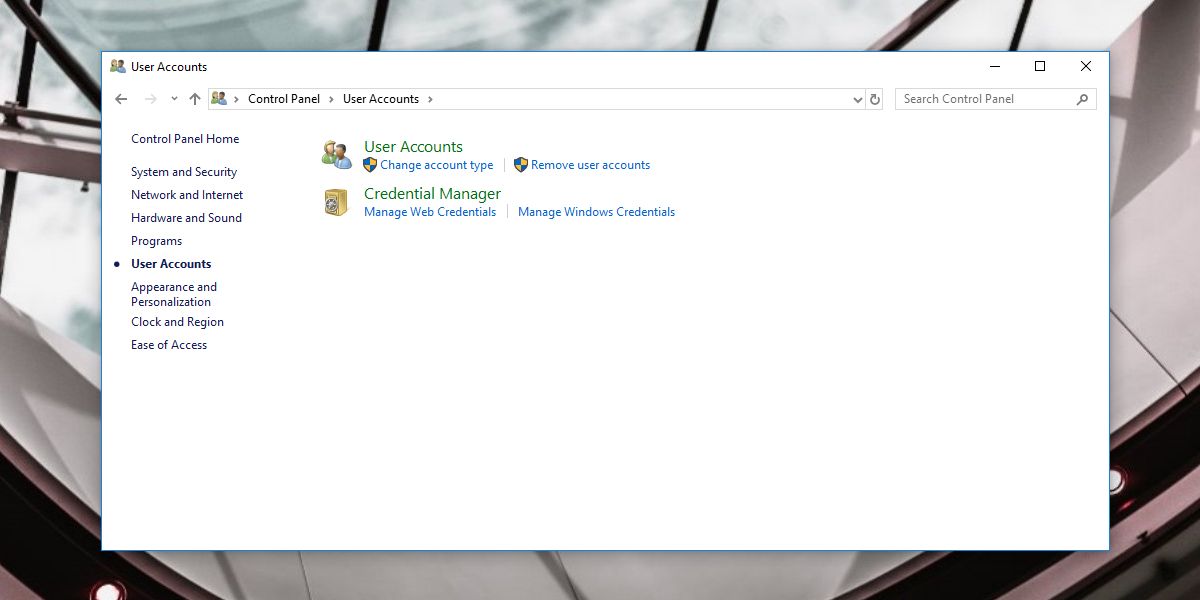Open Remove user accounts link
Image resolution: width=1200 pixels, height=600 pixels.
pyautogui.click(x=591, y=165)
